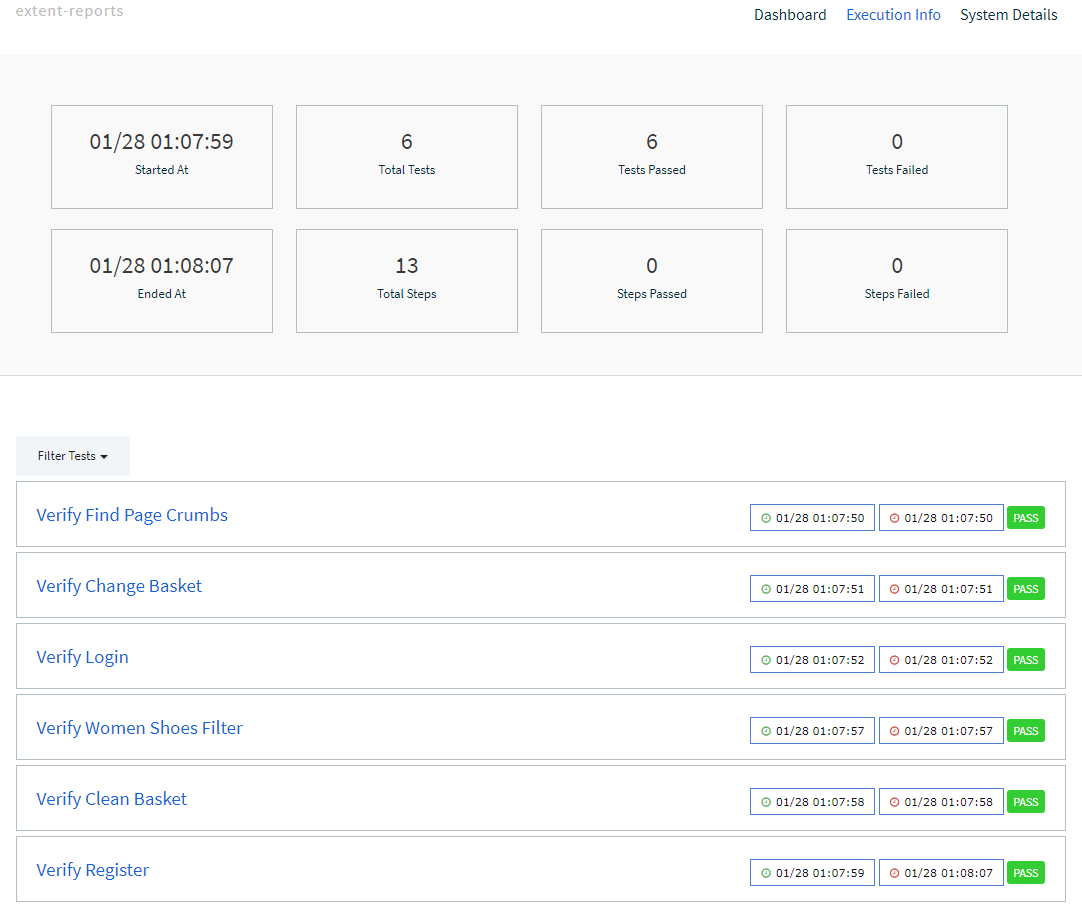The width and height of the screenshot is (1082, 924).
Task: Click red end clock icon for Verify Login
Action: click(x=894, y=660)
